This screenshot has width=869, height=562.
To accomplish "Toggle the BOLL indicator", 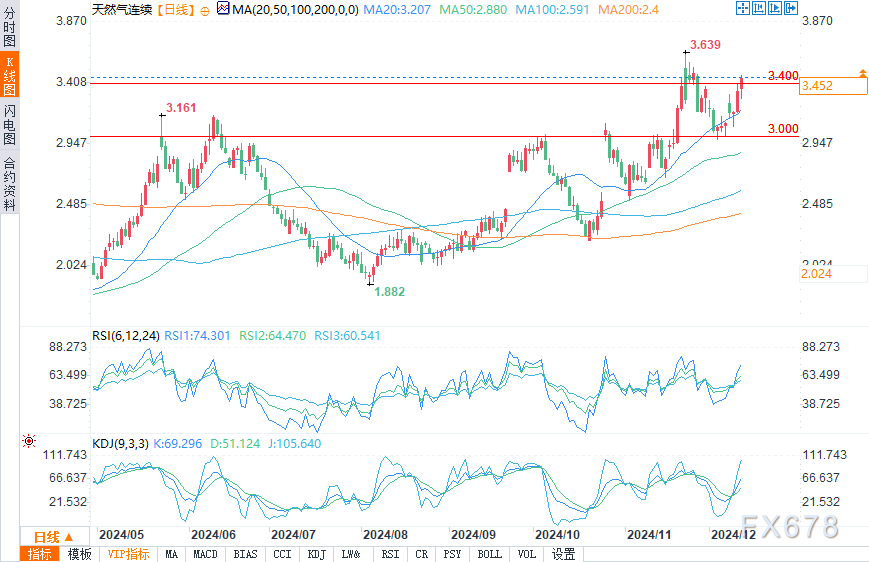I will pos(489,554).
